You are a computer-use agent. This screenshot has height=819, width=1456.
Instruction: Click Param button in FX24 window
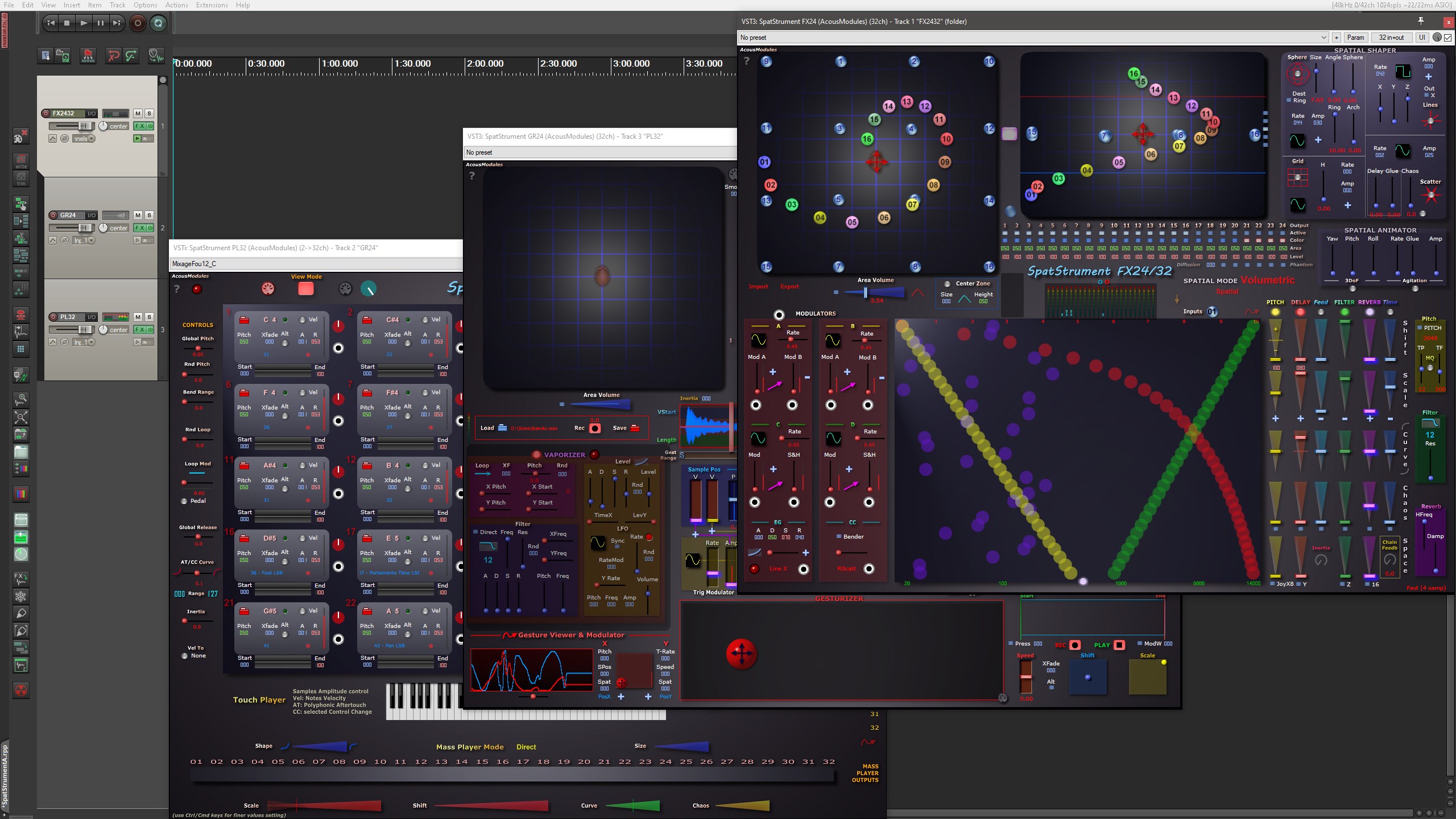1355,38
